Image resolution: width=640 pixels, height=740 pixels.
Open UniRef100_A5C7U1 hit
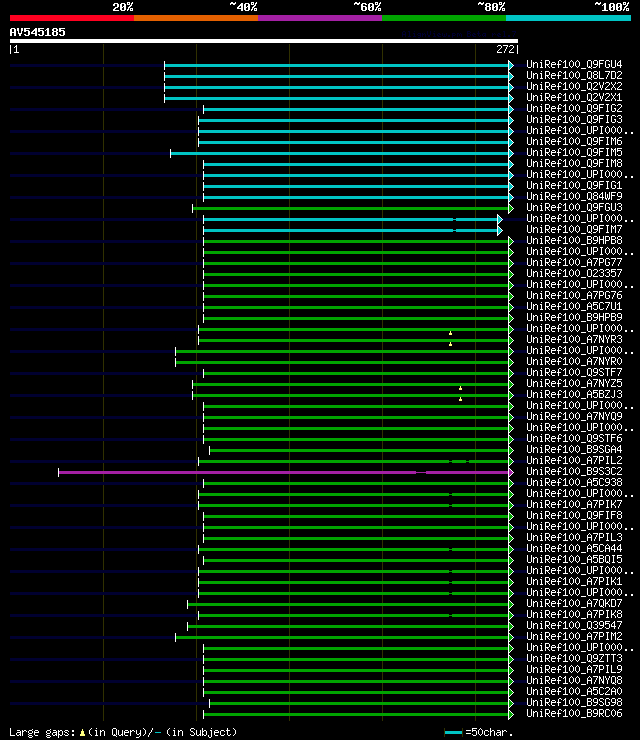coord(574,306)
